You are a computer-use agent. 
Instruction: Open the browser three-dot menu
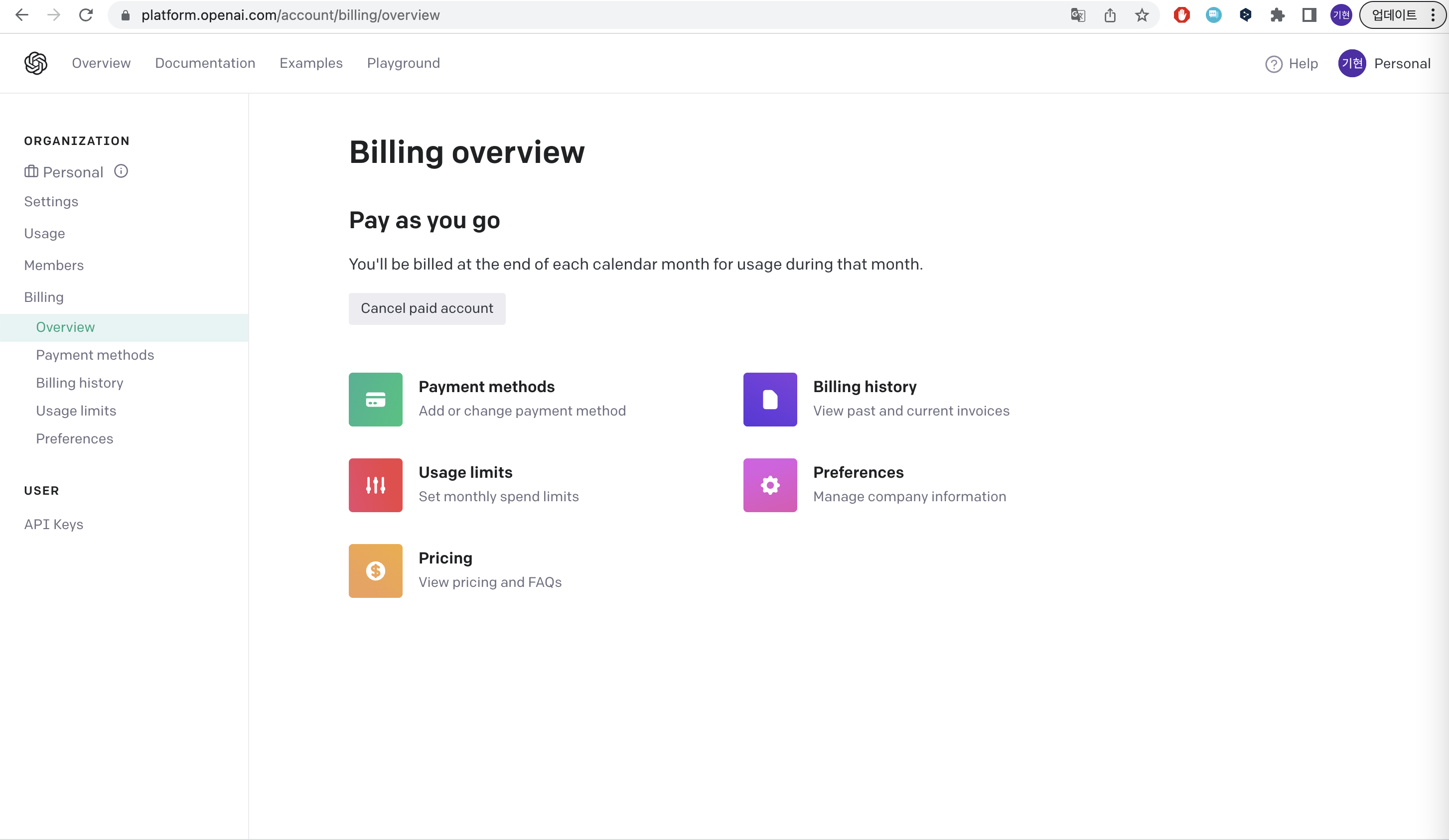pos(1433,15)
